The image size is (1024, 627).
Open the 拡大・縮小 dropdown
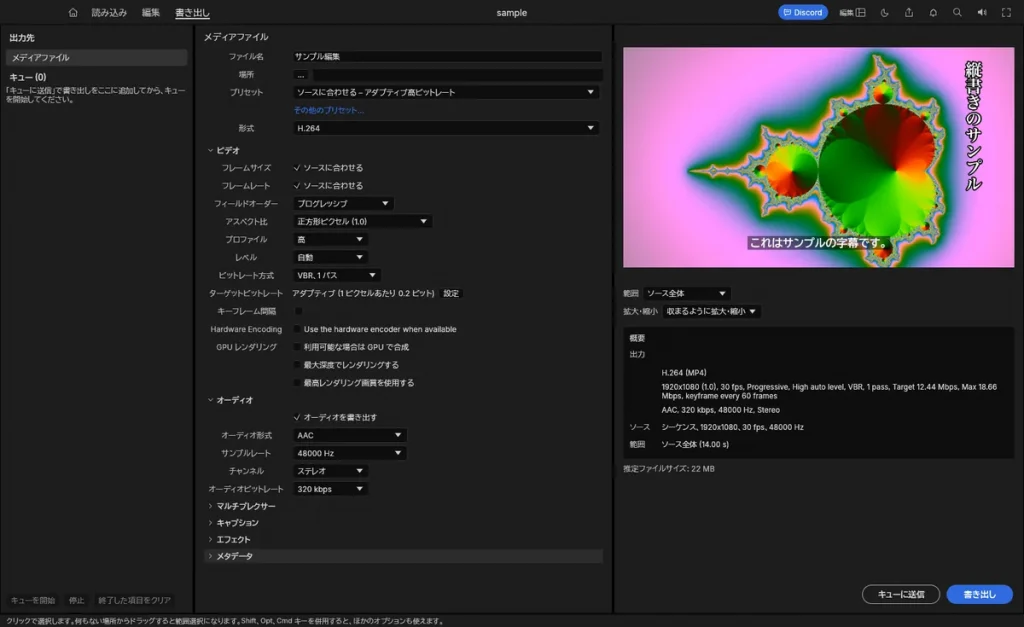click(x=711, y=311)
